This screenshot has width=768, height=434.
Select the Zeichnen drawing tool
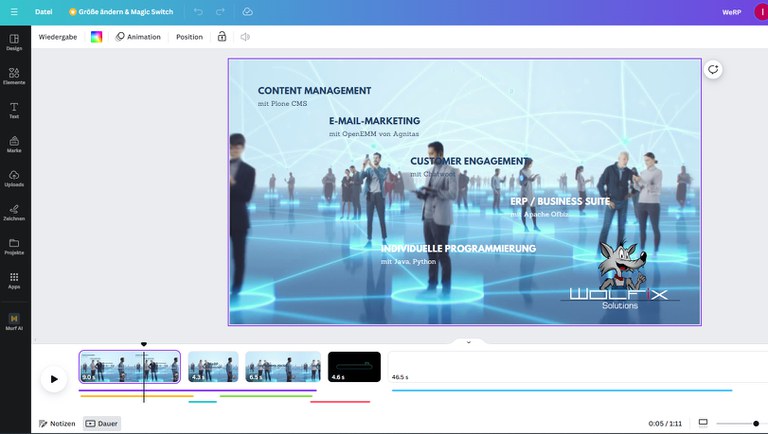click(14, 211)
